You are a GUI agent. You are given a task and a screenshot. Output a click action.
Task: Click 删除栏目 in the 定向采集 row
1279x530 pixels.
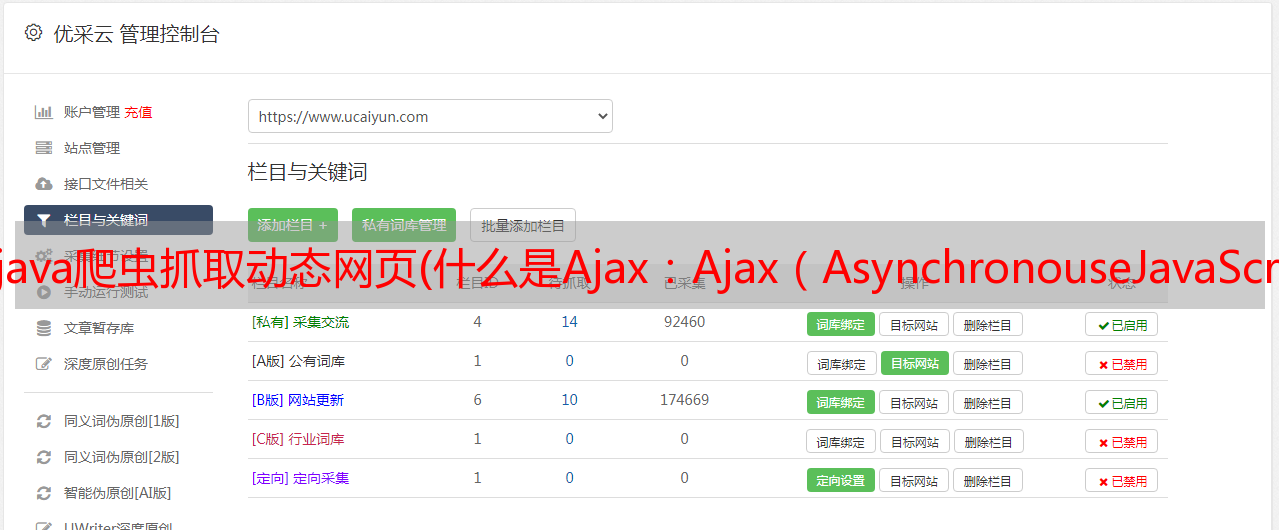click(x=987, y=480)
